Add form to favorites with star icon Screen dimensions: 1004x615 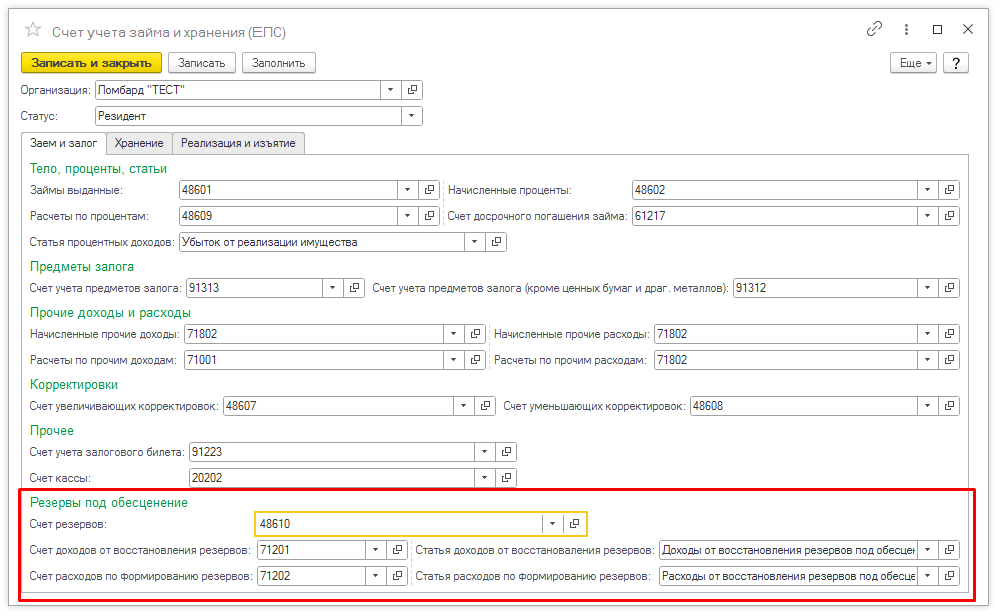pyautogui.click(x=33, y=31)
